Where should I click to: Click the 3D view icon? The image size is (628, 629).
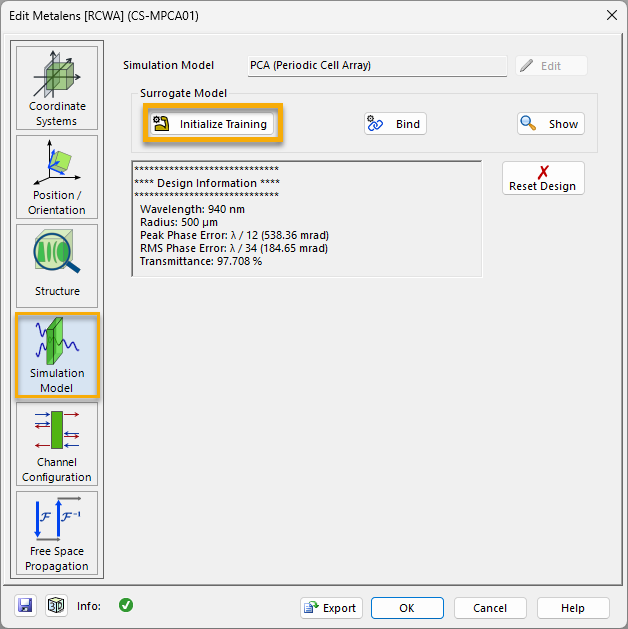pos(56,606)
